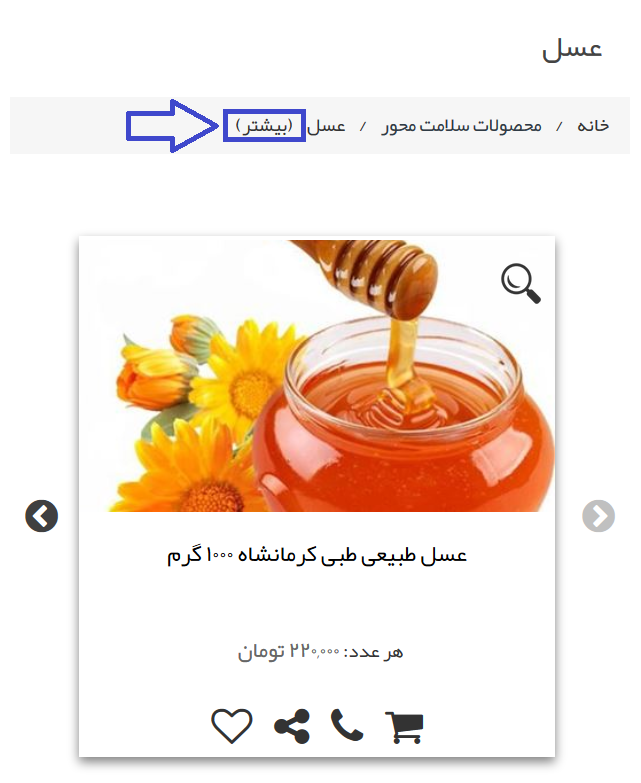Viewport: 641px width, 783px height.
Task: Click empty area of the grey breadcrumb bar
Action: (65, 125)
